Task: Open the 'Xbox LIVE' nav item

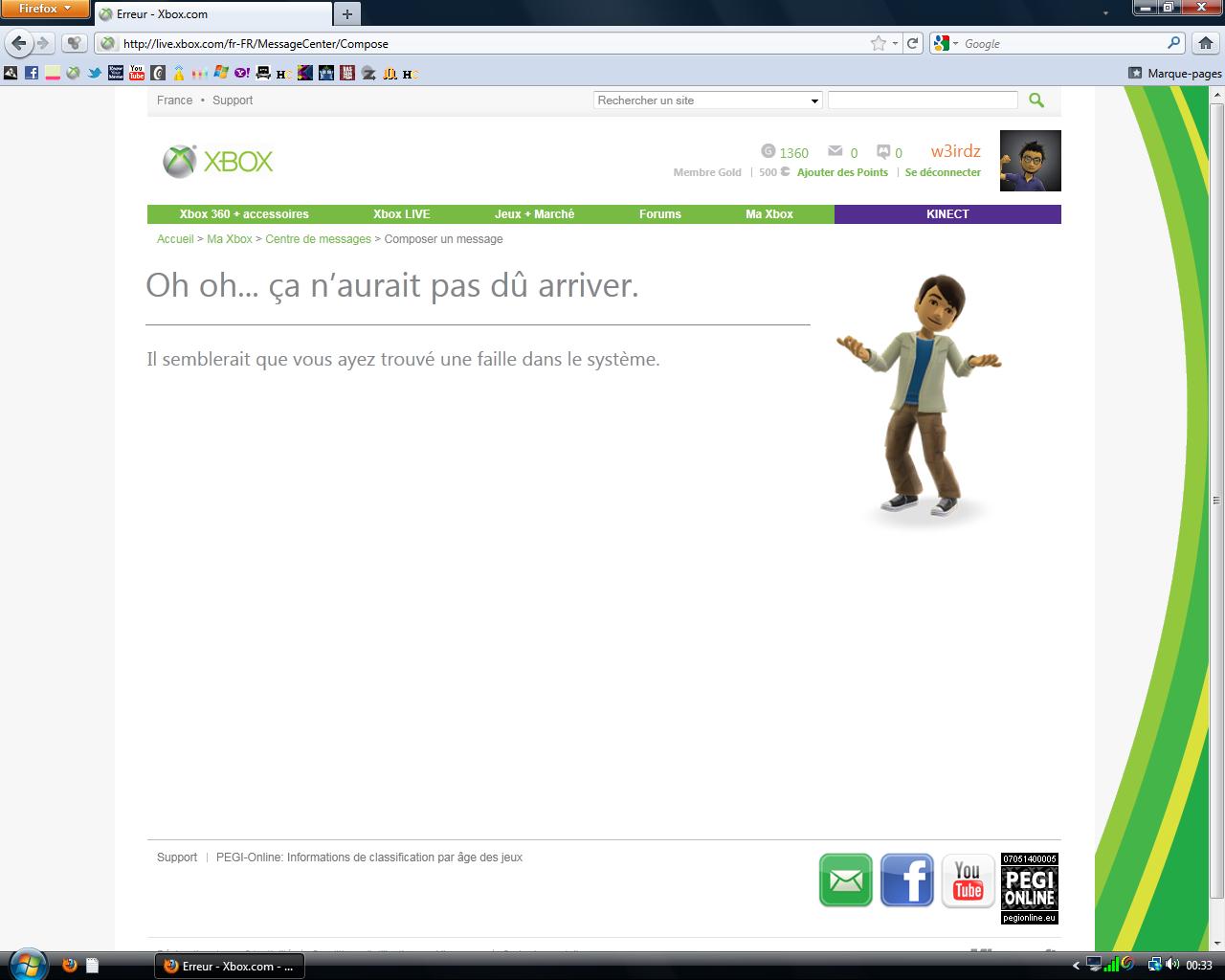Action: click(402, 214)
